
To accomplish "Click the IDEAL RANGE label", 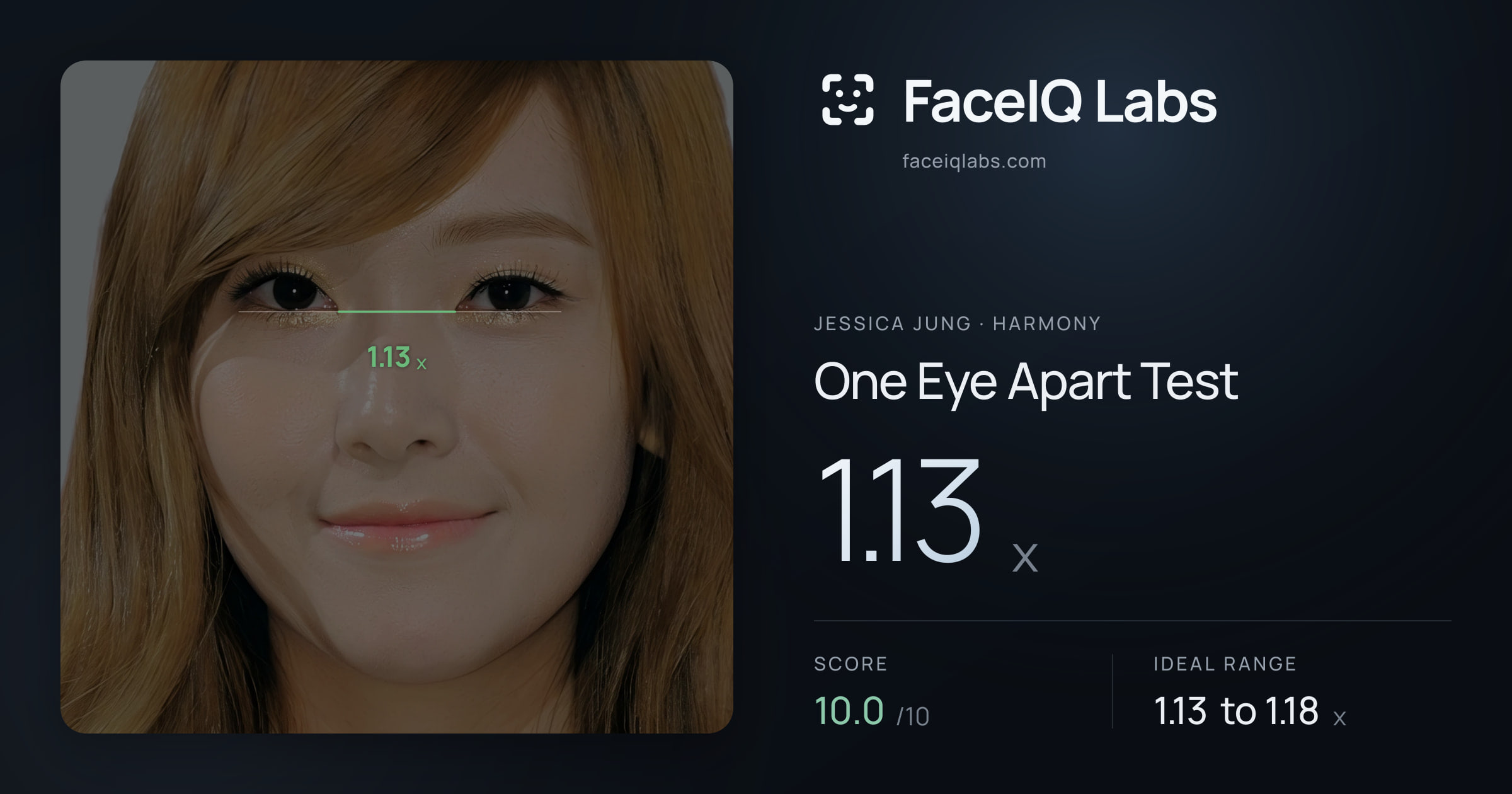I will (x=1225, y=664).
